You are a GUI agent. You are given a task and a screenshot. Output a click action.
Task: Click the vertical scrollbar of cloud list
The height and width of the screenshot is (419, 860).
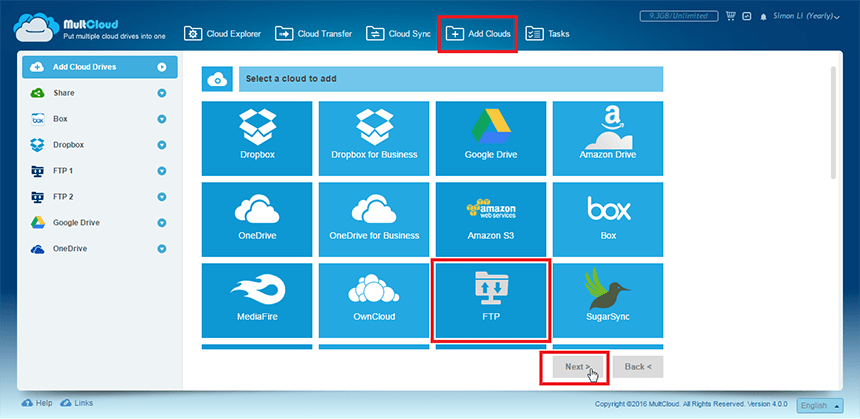(x=833, y=123)
